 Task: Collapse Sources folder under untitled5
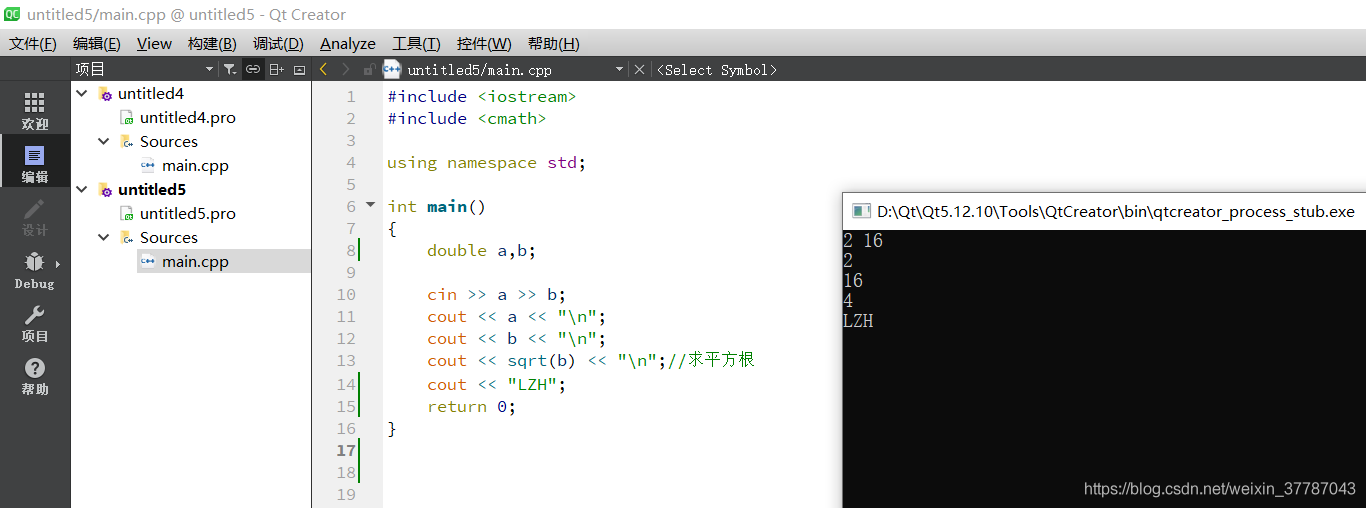coord(104,237)
